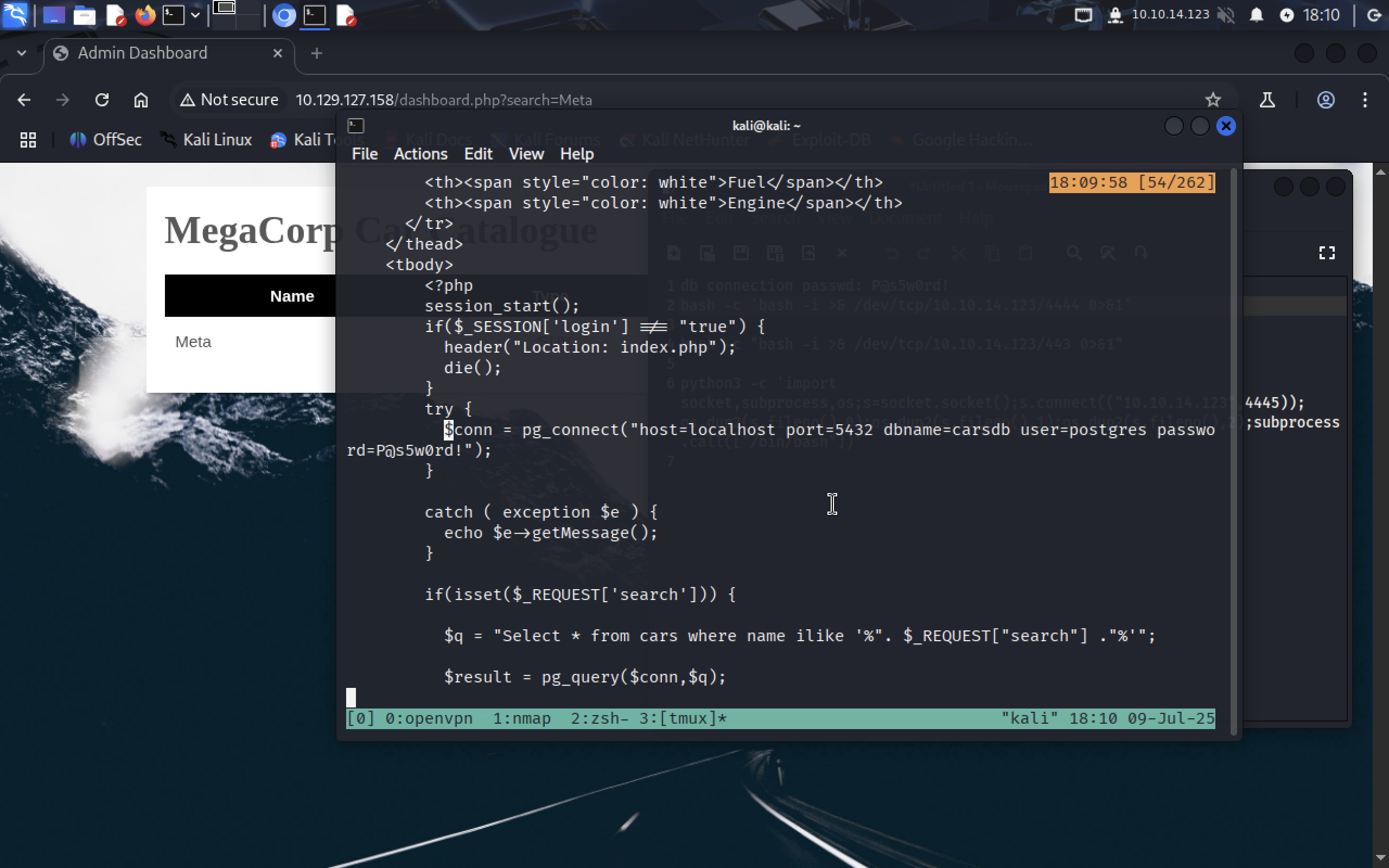Open the Kali applications menu
The height and width of the screenshot is (868, 1389).
point(15,15)
